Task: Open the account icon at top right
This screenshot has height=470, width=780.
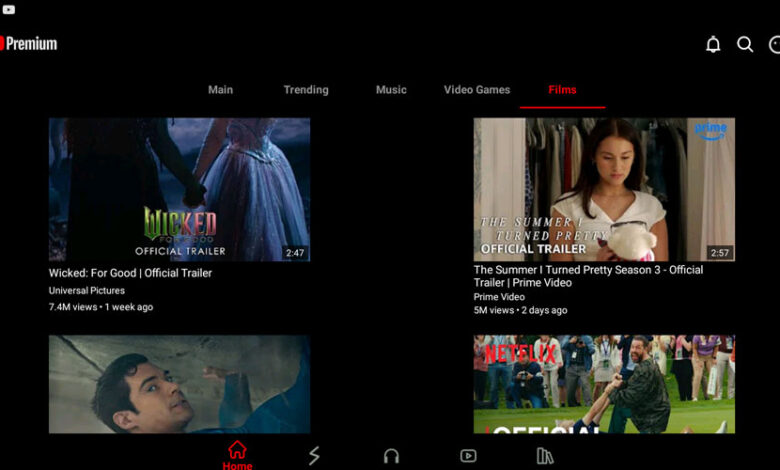Action: point(774,44)
